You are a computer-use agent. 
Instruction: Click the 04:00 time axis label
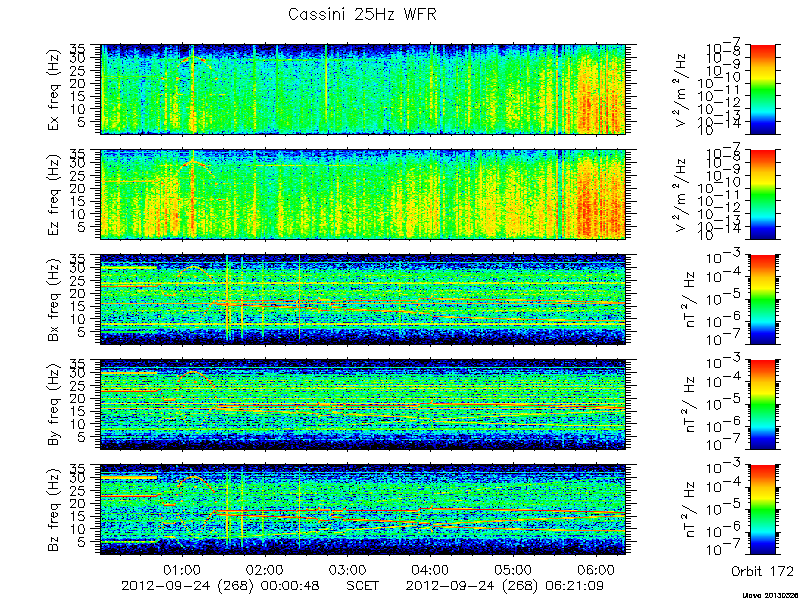(430, 569)
